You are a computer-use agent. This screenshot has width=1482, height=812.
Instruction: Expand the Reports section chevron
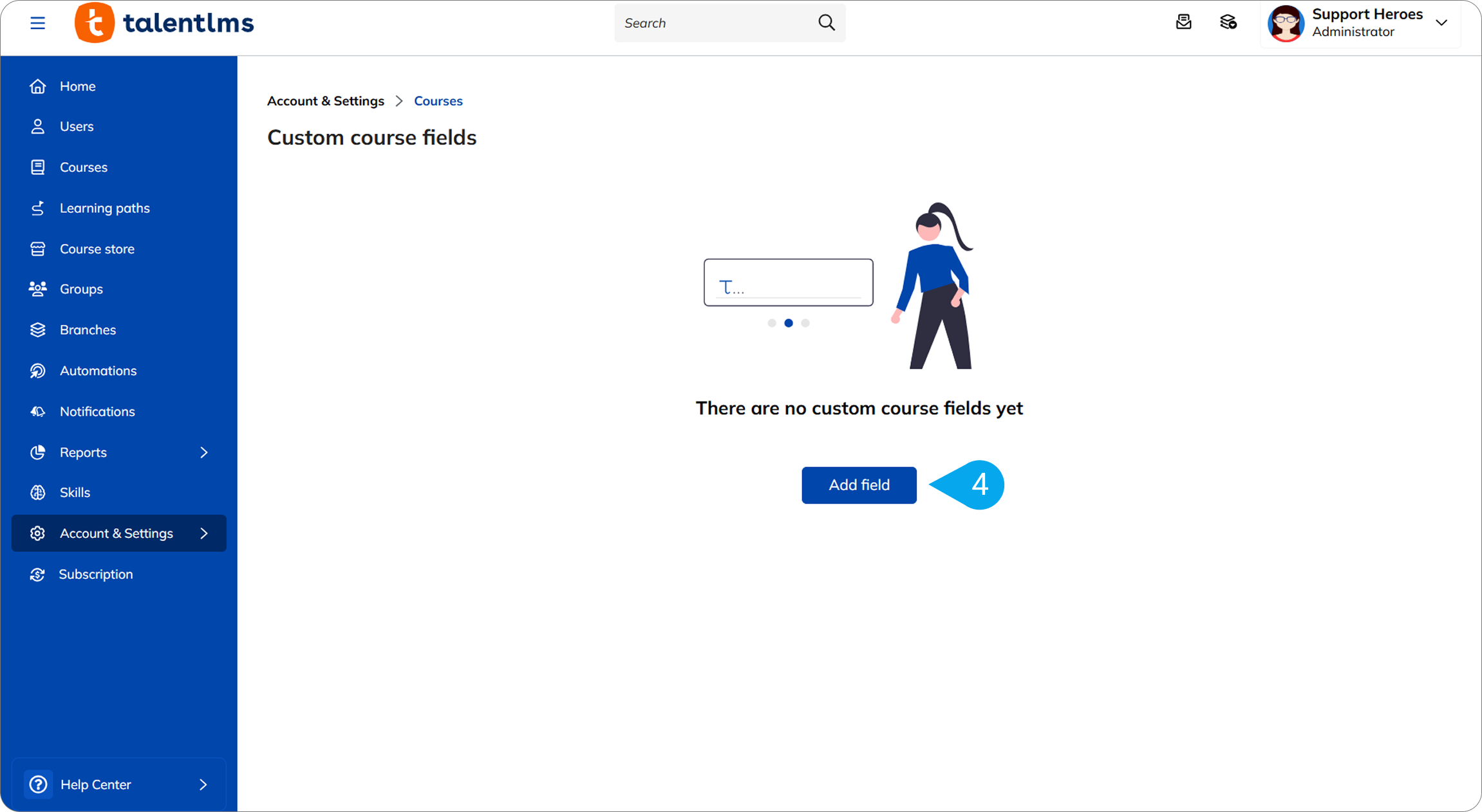[x=204, y=452]
